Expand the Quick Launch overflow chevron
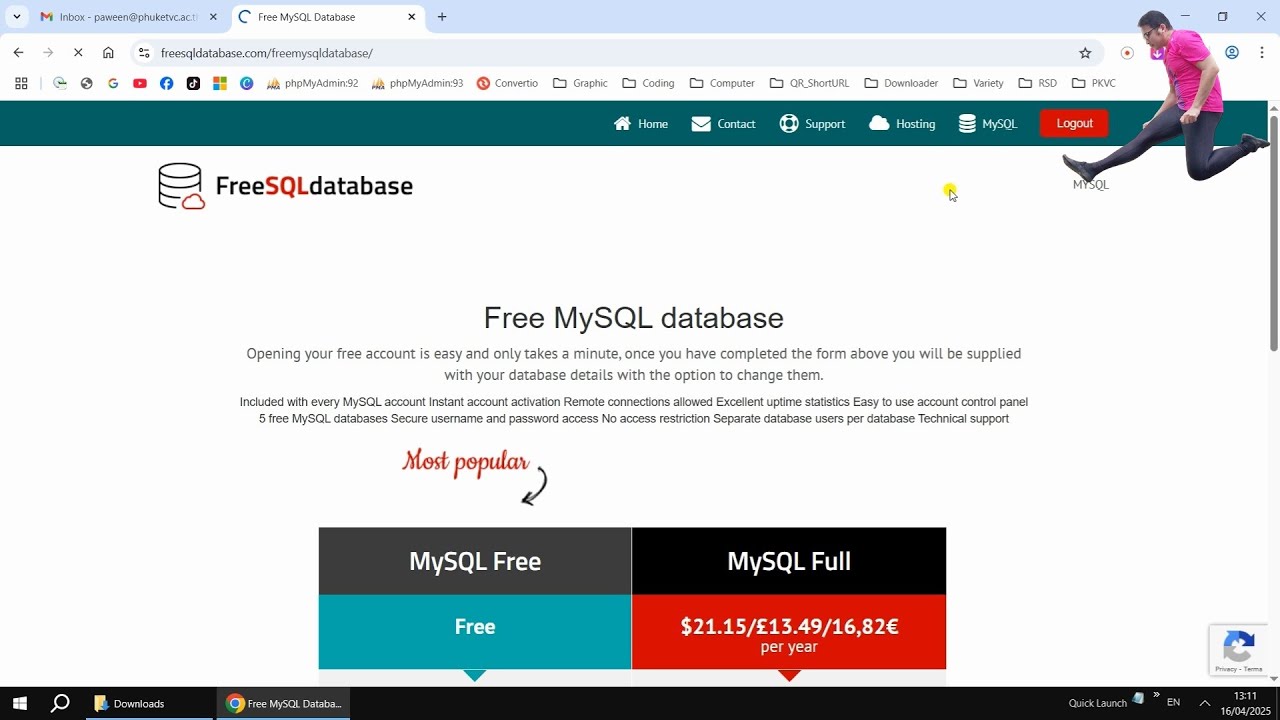1280x720 pixels. [1157, 695]
